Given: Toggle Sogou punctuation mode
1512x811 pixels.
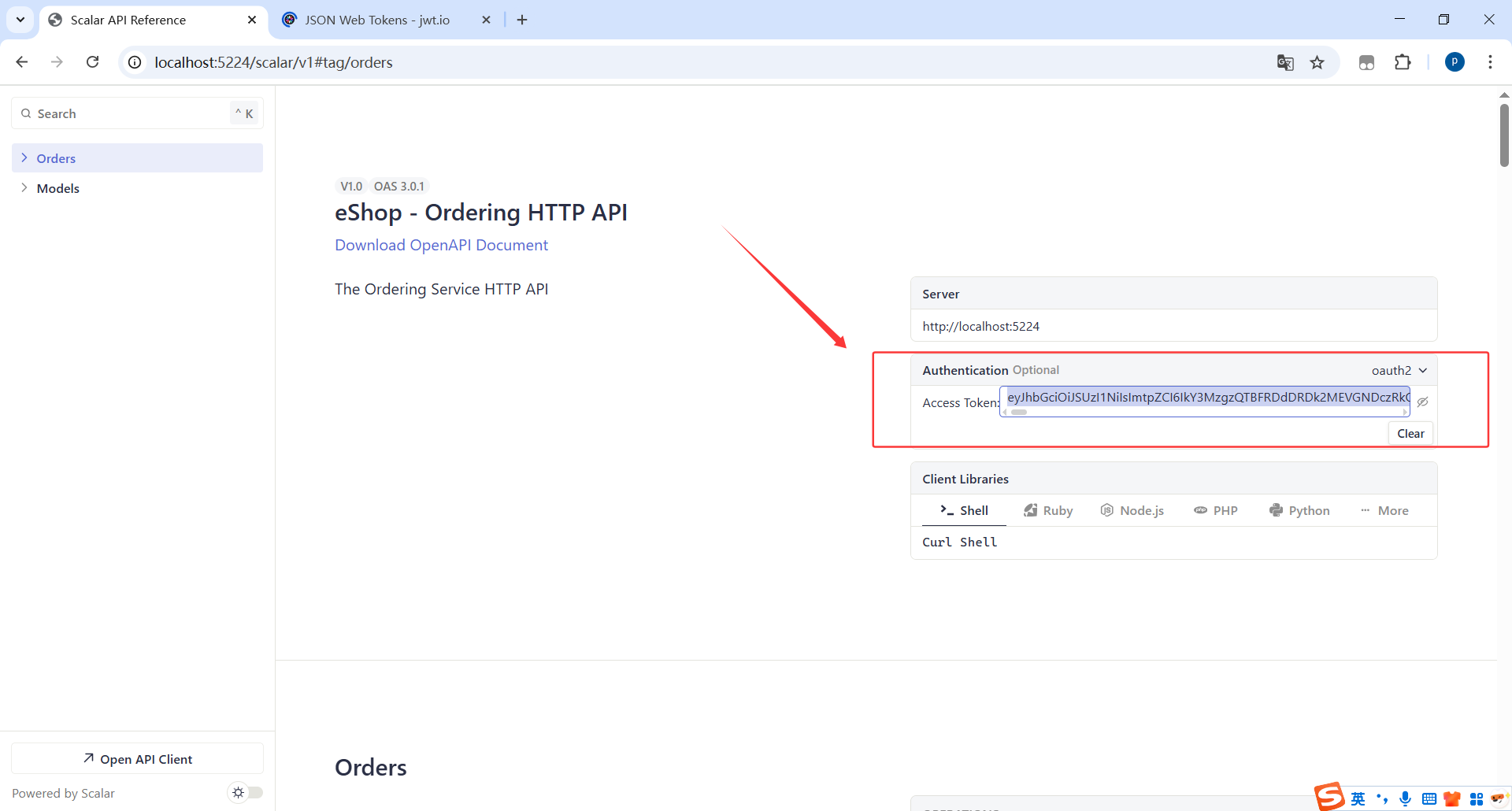Looking at the screenshot, I should pos(1382,799).
